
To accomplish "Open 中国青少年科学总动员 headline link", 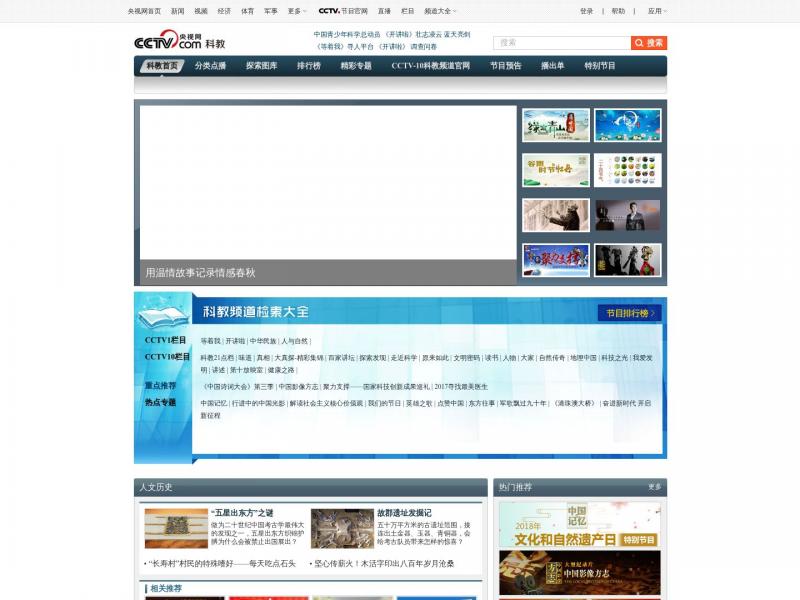I will point(347,35).
